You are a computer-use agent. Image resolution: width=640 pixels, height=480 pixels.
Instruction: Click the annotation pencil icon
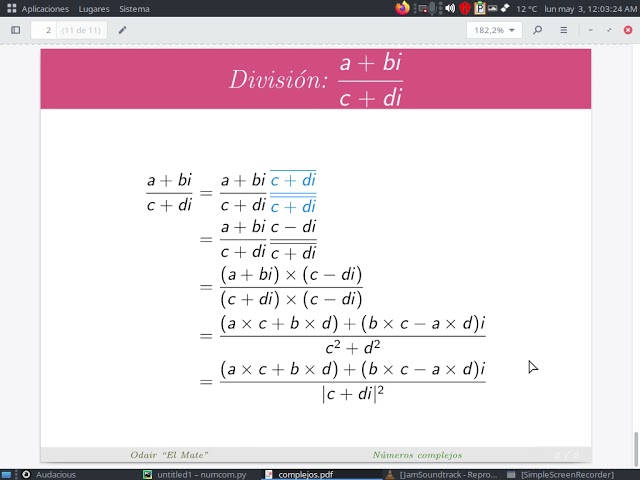tap(122, 30)
